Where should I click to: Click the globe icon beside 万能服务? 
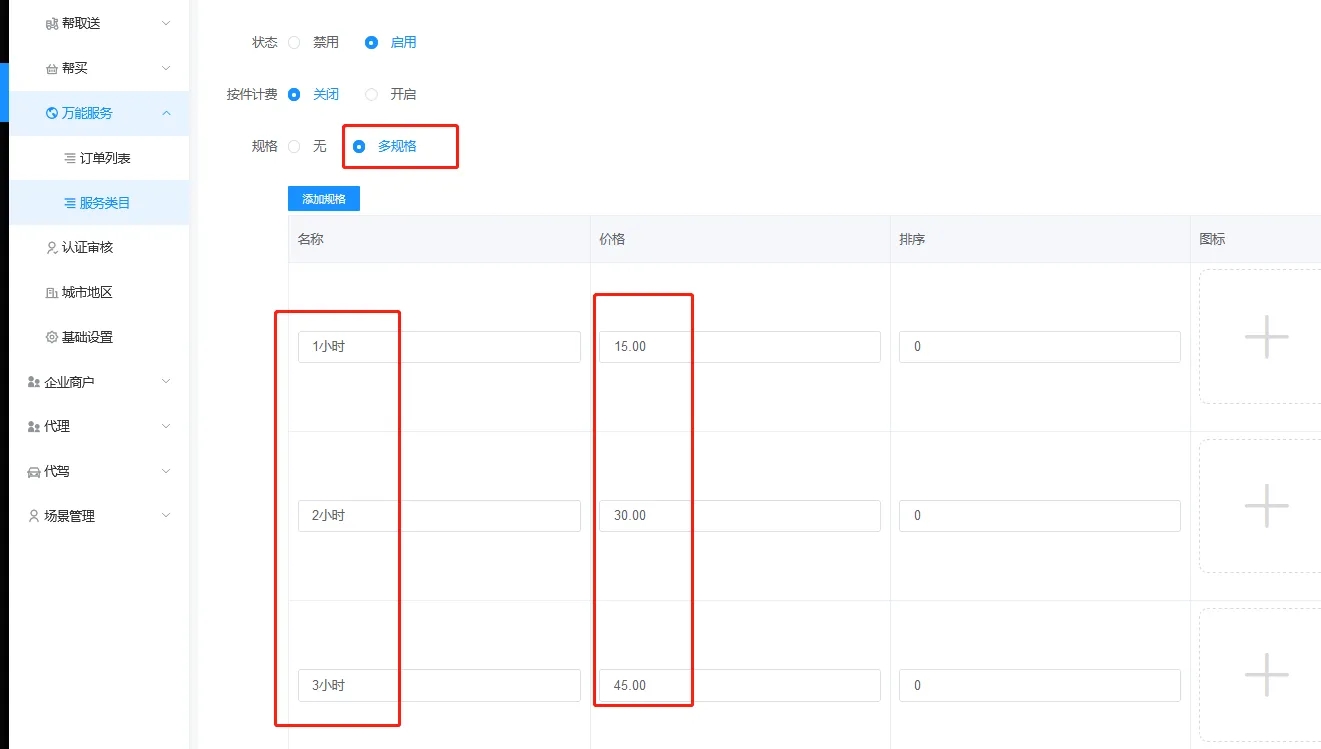pos(52,113)
